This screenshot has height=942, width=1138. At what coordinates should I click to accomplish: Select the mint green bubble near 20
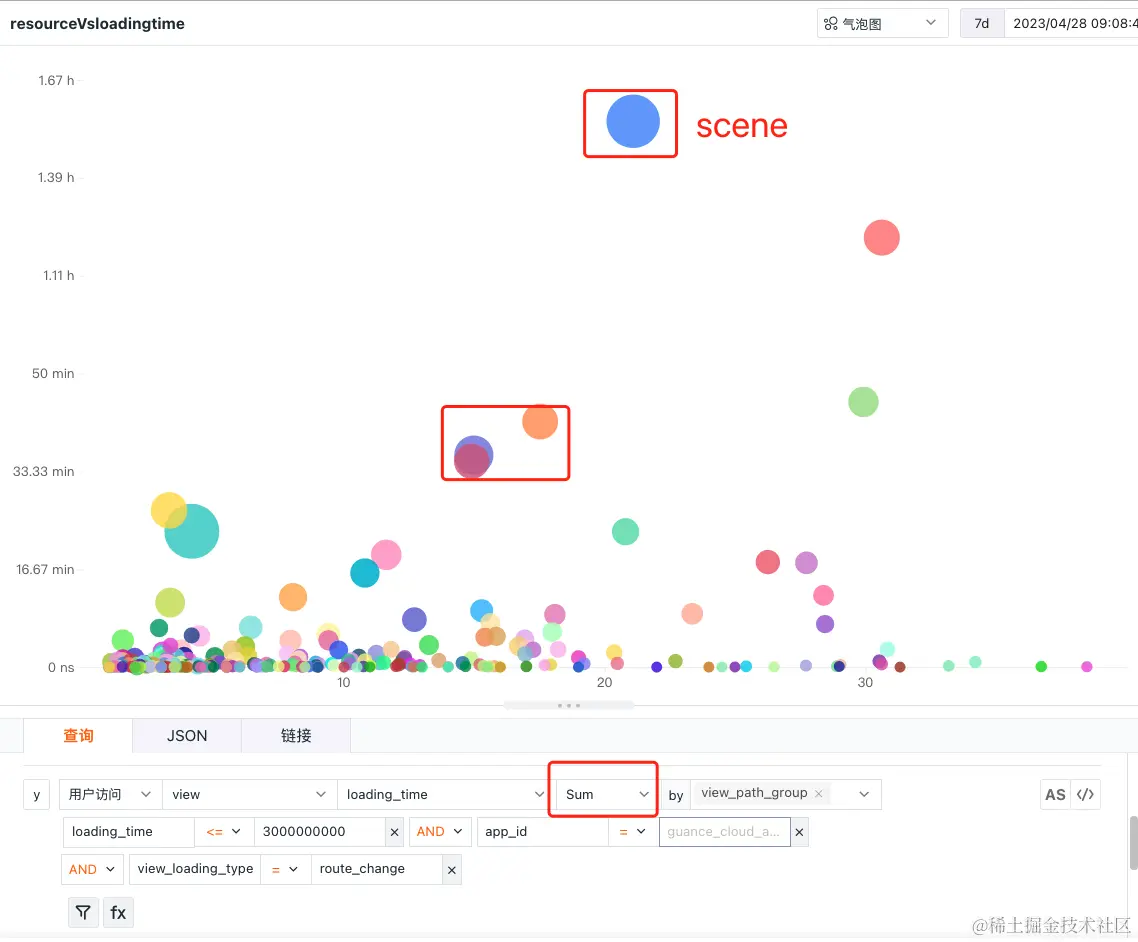pyautogui.click(x=625, y=532)
